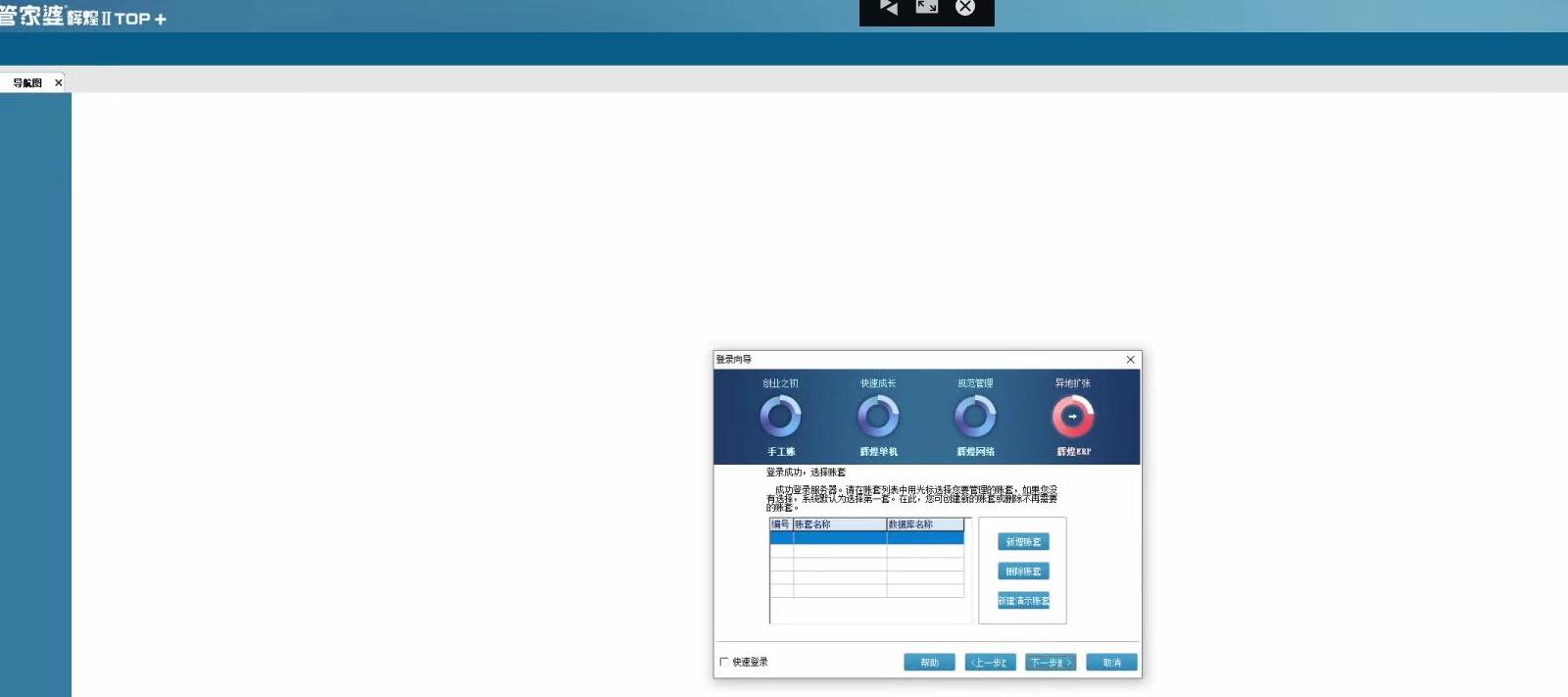Image resolution: width=1568 pixels, height=697 pixels.
Task: Open 帮助 in the login wizard
Action: pos(929,663)
